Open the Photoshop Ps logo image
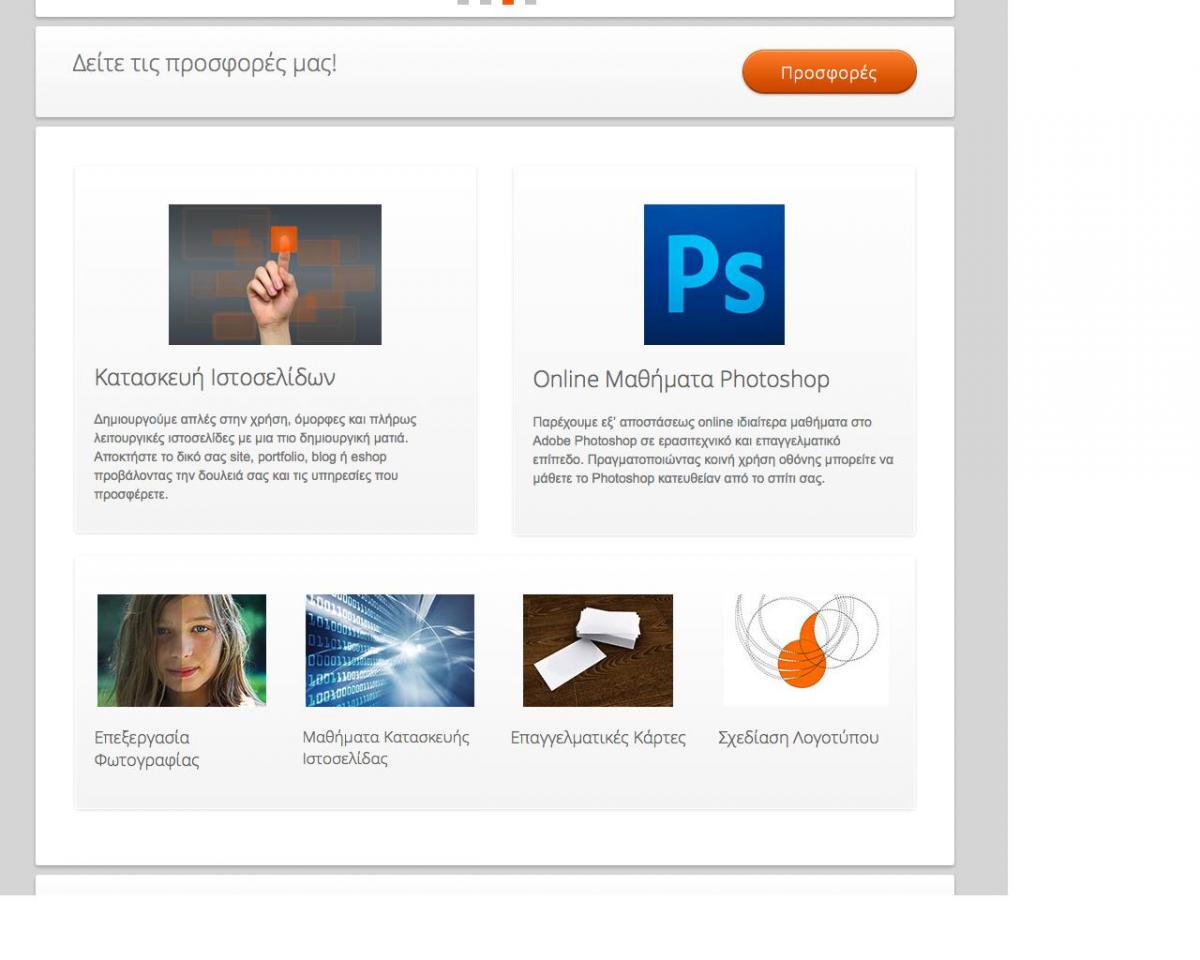 coord(714,274)
